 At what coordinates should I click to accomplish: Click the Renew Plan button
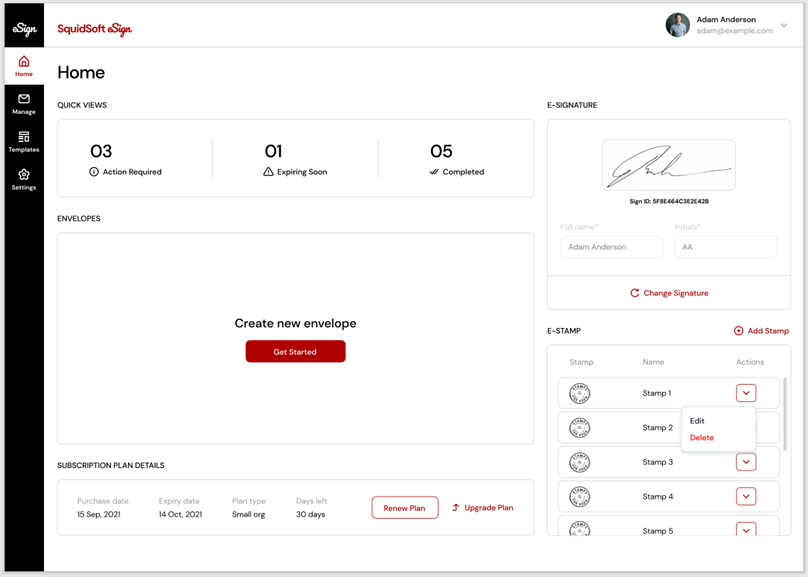pyautogui.click(x=404, y=508)
